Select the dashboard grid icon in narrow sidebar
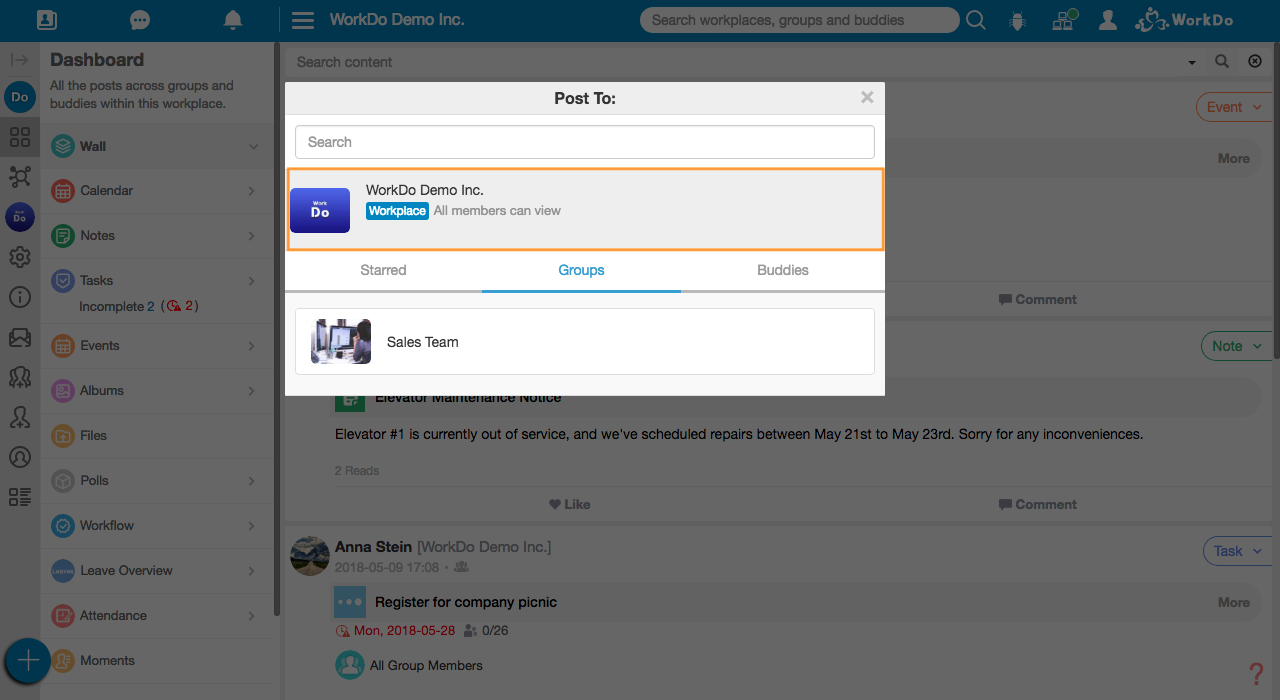1280x700 pixels. 19,137
